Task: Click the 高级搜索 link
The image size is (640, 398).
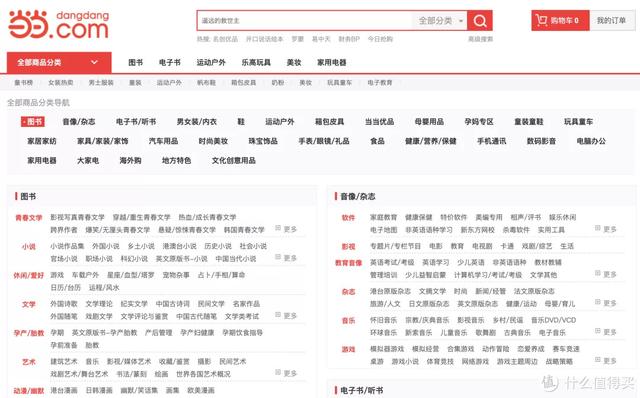Action: coord(480,39)
